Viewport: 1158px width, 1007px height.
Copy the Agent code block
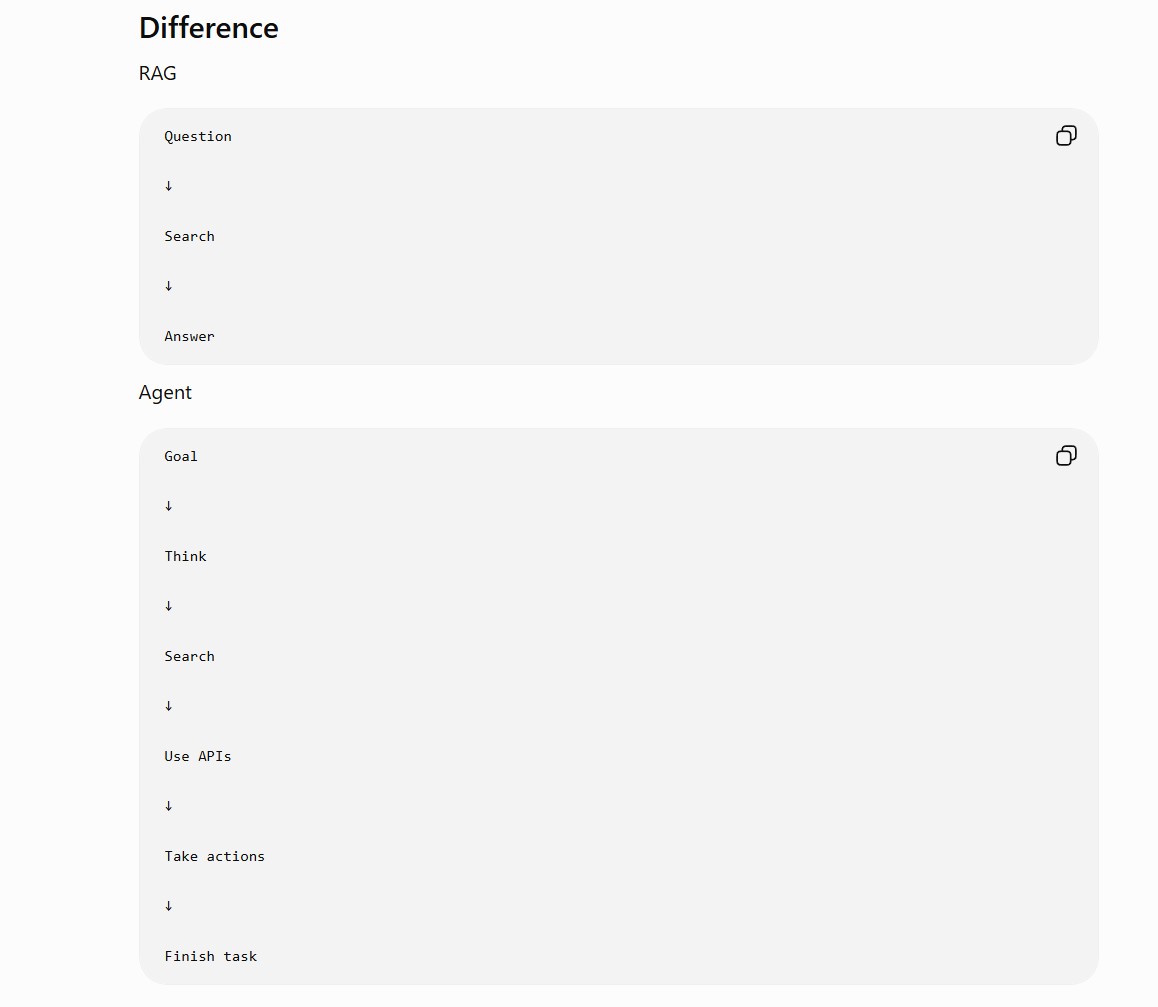tap(1066, 456)
